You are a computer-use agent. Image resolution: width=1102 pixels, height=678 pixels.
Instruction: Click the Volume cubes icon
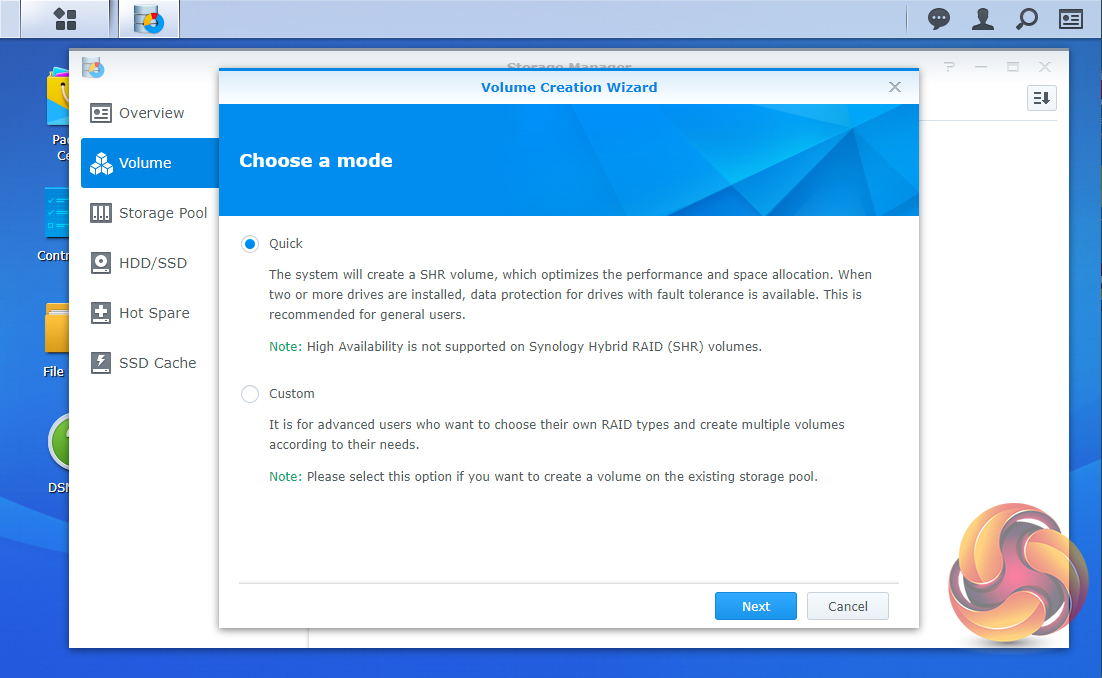point(101,163)
